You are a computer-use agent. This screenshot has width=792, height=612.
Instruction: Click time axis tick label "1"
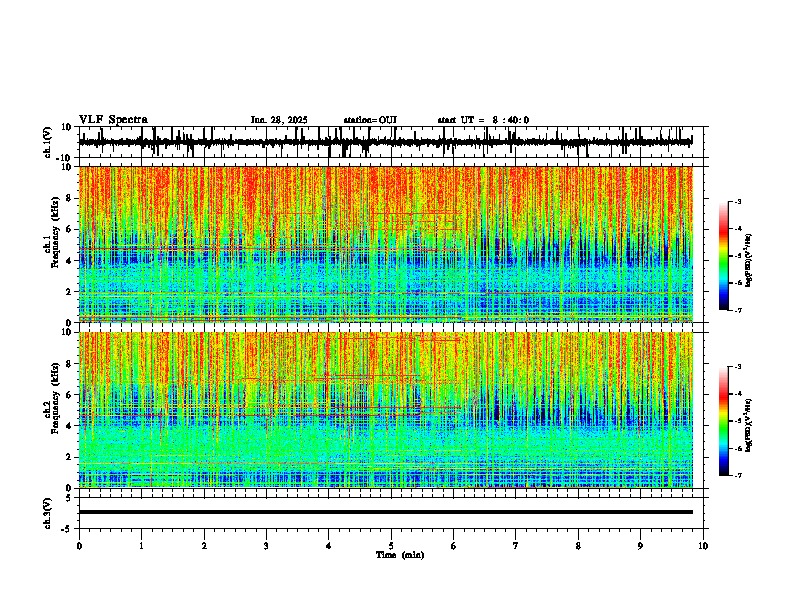click(x=141, y=546)
